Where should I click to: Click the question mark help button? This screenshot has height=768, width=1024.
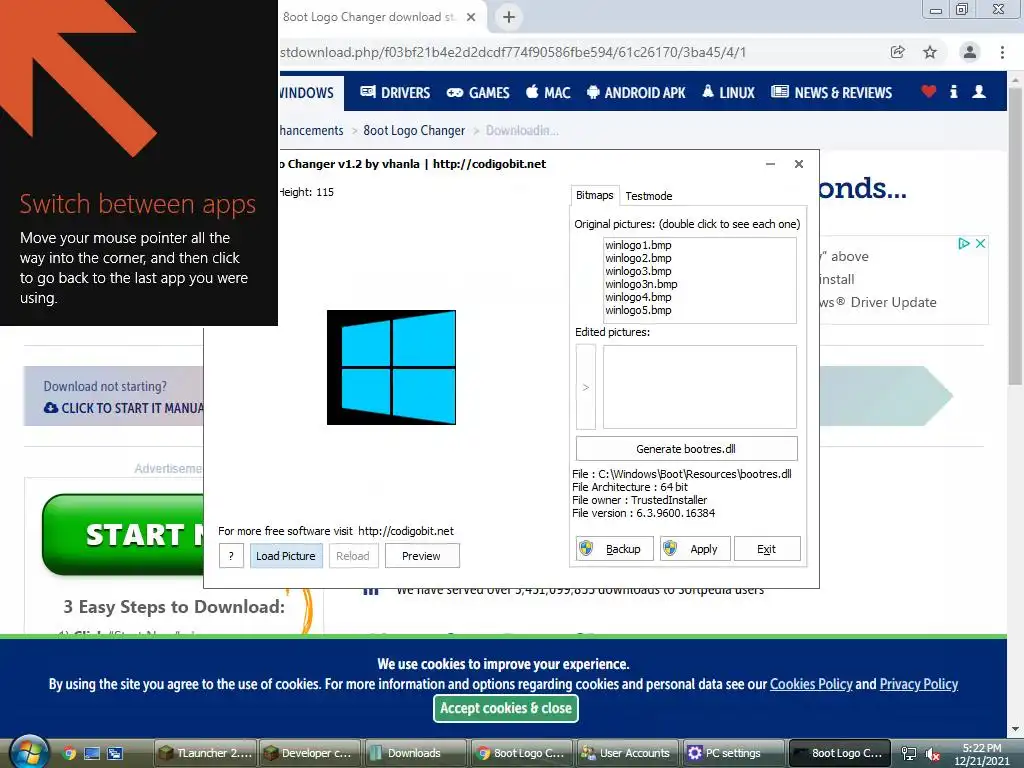(231, 556)
